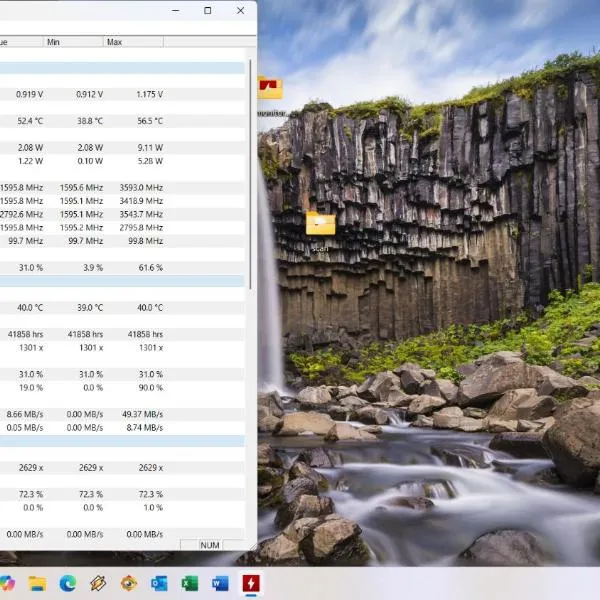Launch Microsoft Edge from the taskbar
Image resolution: width=600 pixels, height=600 pixels.
pyautogui.click(x=68, y=582)
